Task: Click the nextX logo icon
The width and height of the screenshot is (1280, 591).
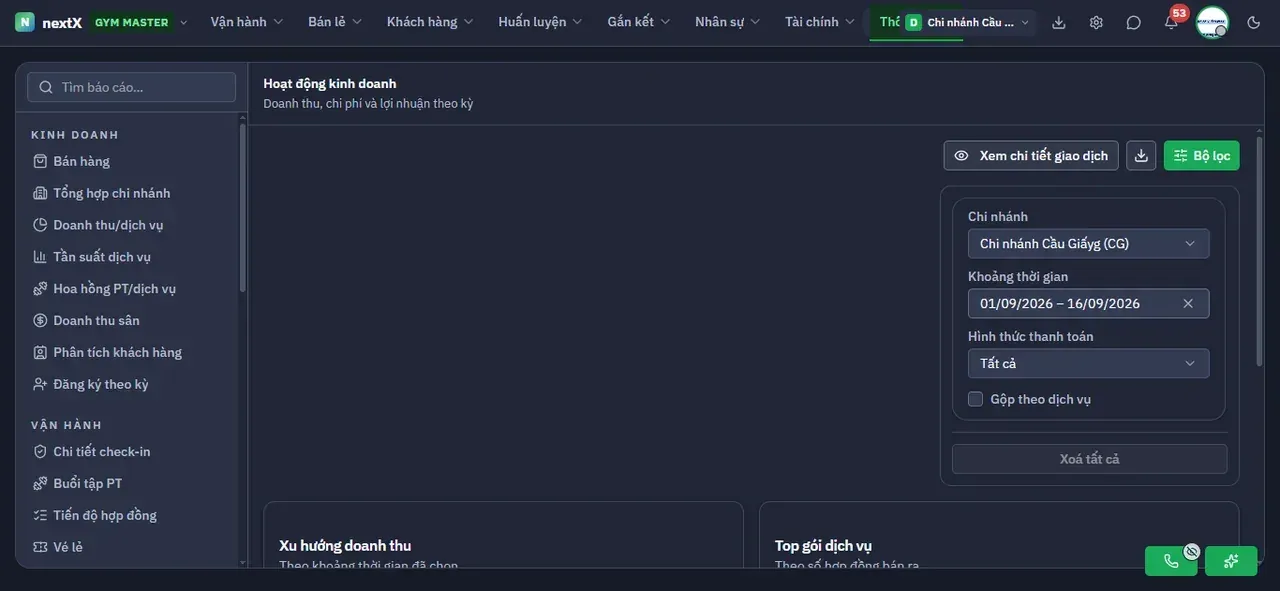Action: click(25, 22)
